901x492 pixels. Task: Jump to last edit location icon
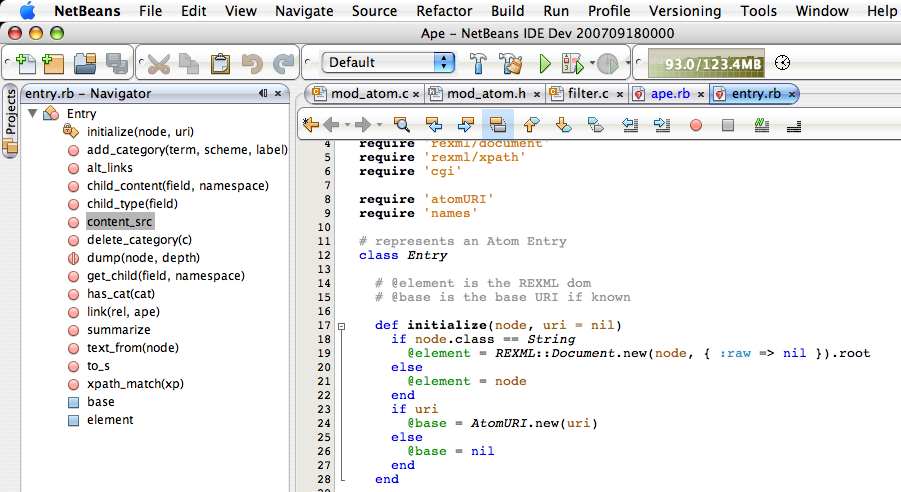click(311, 124)
